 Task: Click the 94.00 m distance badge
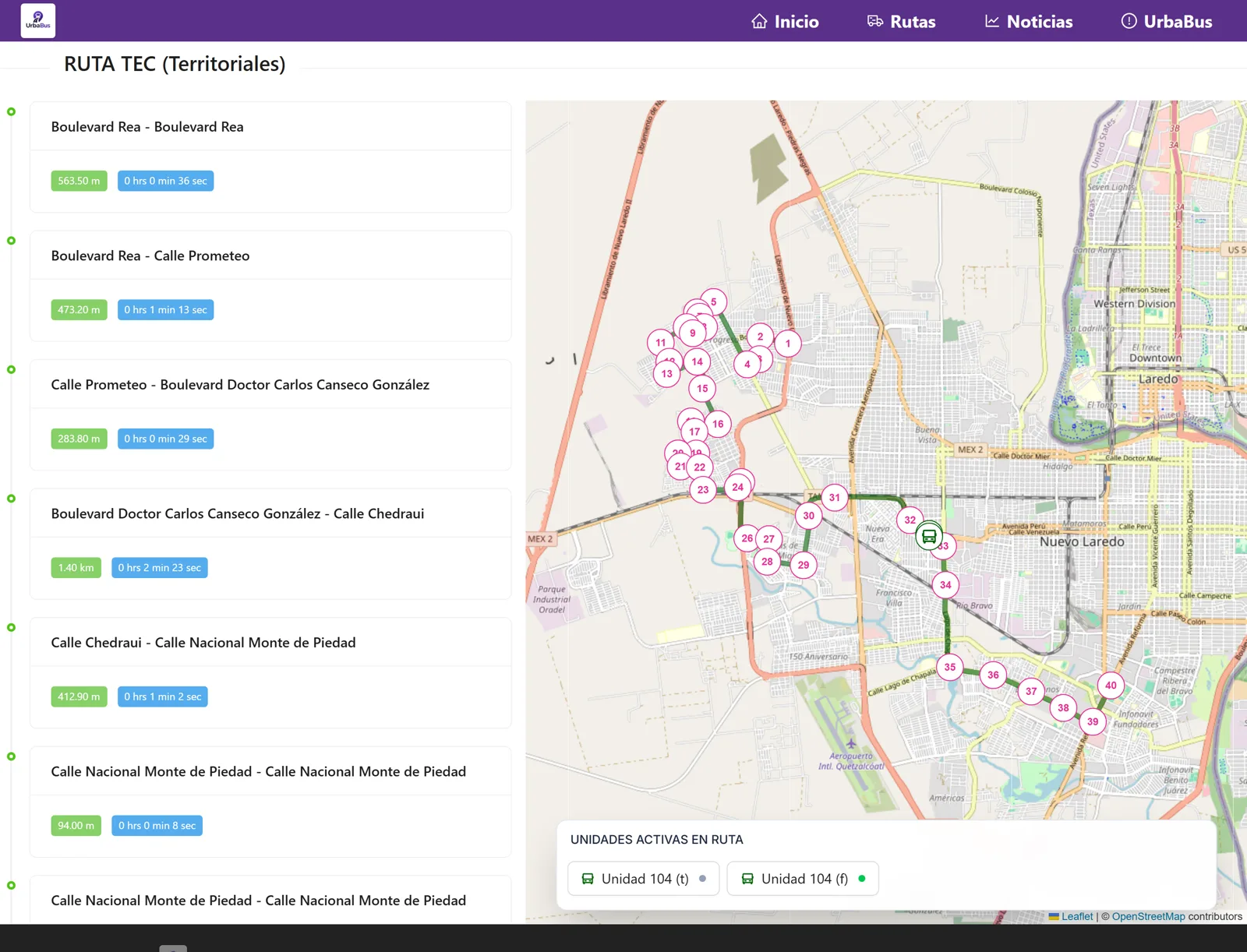coord(76,826)
